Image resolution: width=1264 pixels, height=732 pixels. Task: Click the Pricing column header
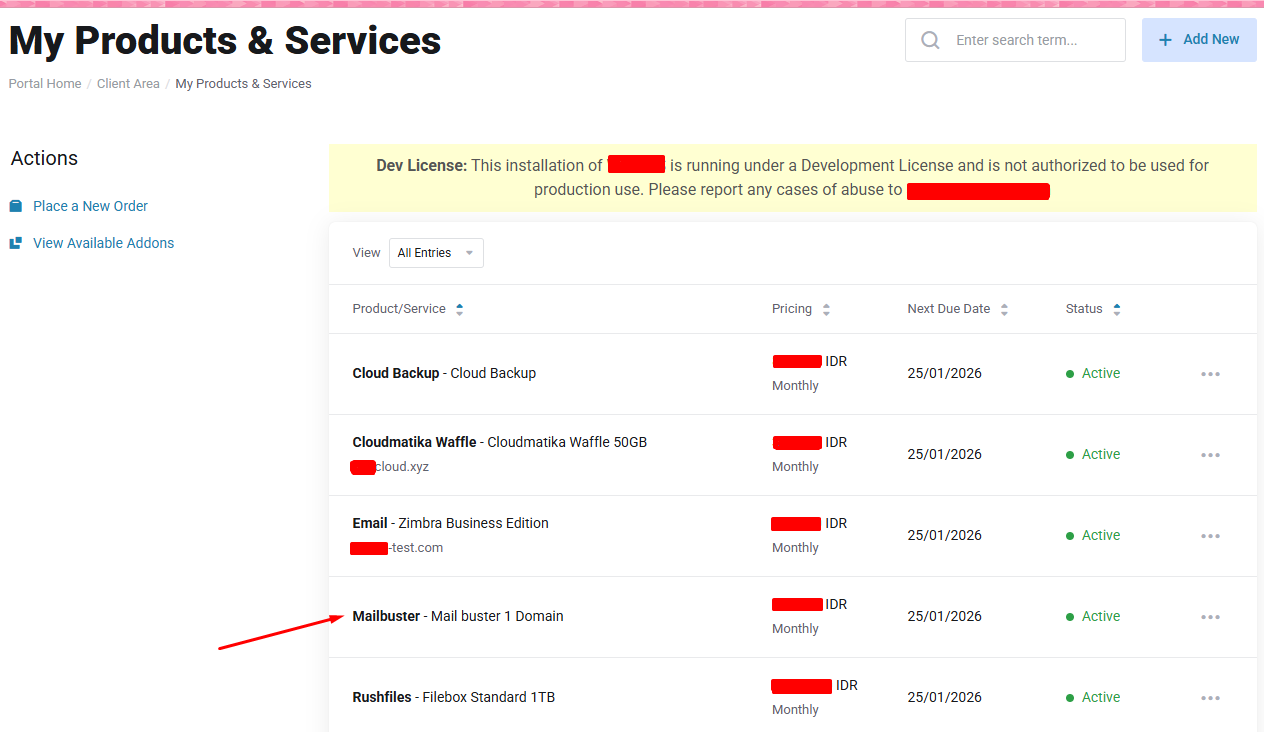[792, 309]
